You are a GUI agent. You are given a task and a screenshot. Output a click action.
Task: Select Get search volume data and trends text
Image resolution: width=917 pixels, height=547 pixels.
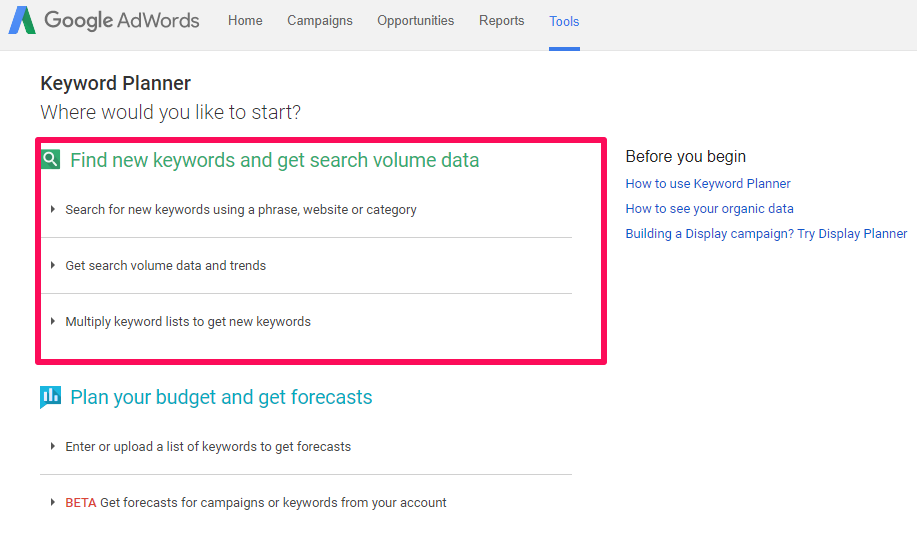point(166,266)
